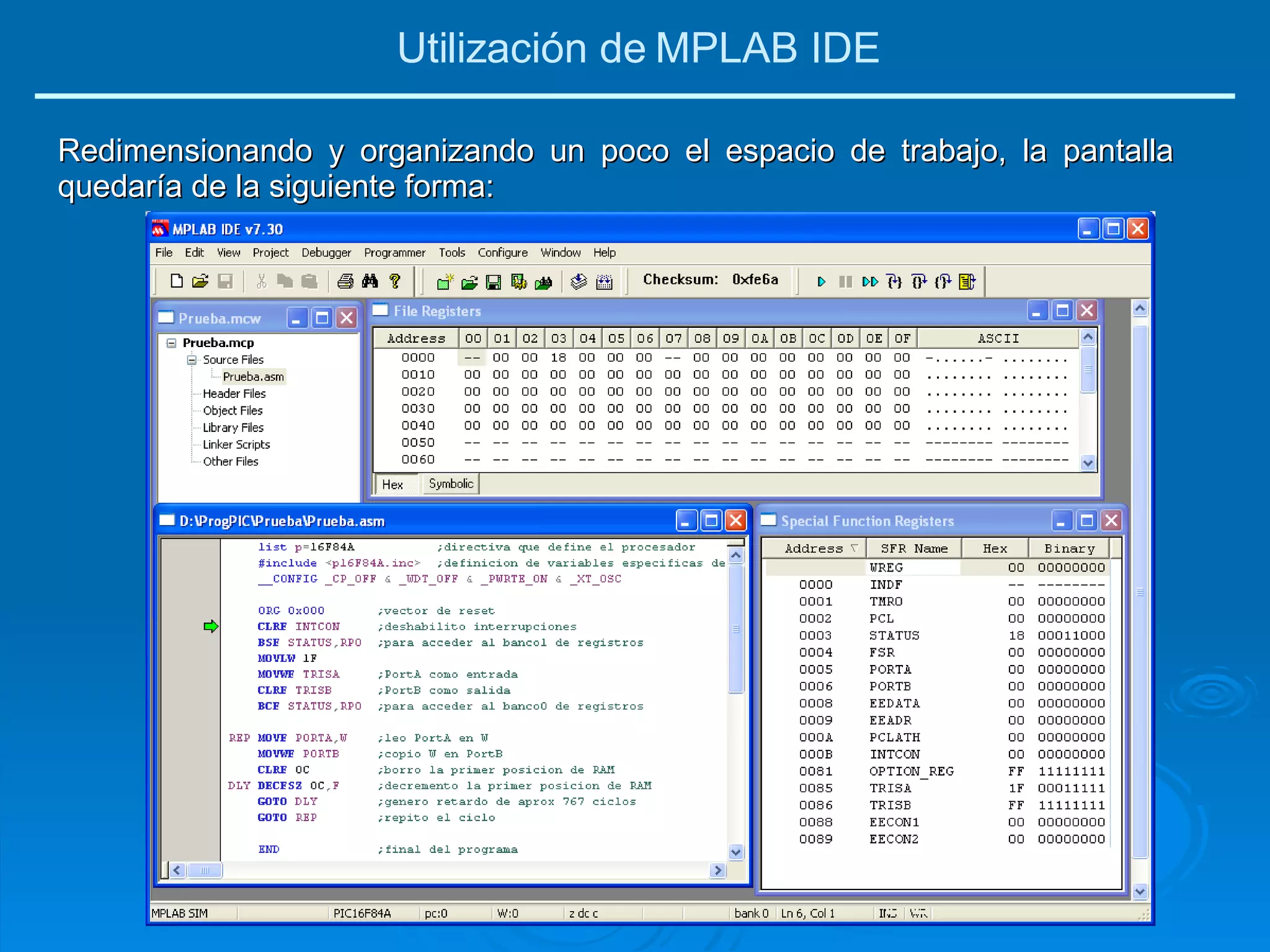Viewport: 1270px width, 952px height.
Task: Click the Step Out icon
Action: [x=943, y=282]
